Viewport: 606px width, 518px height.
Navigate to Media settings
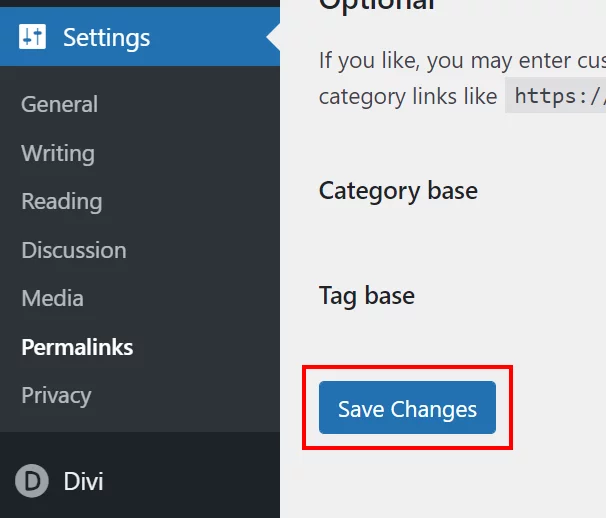(x=53, y=298)
